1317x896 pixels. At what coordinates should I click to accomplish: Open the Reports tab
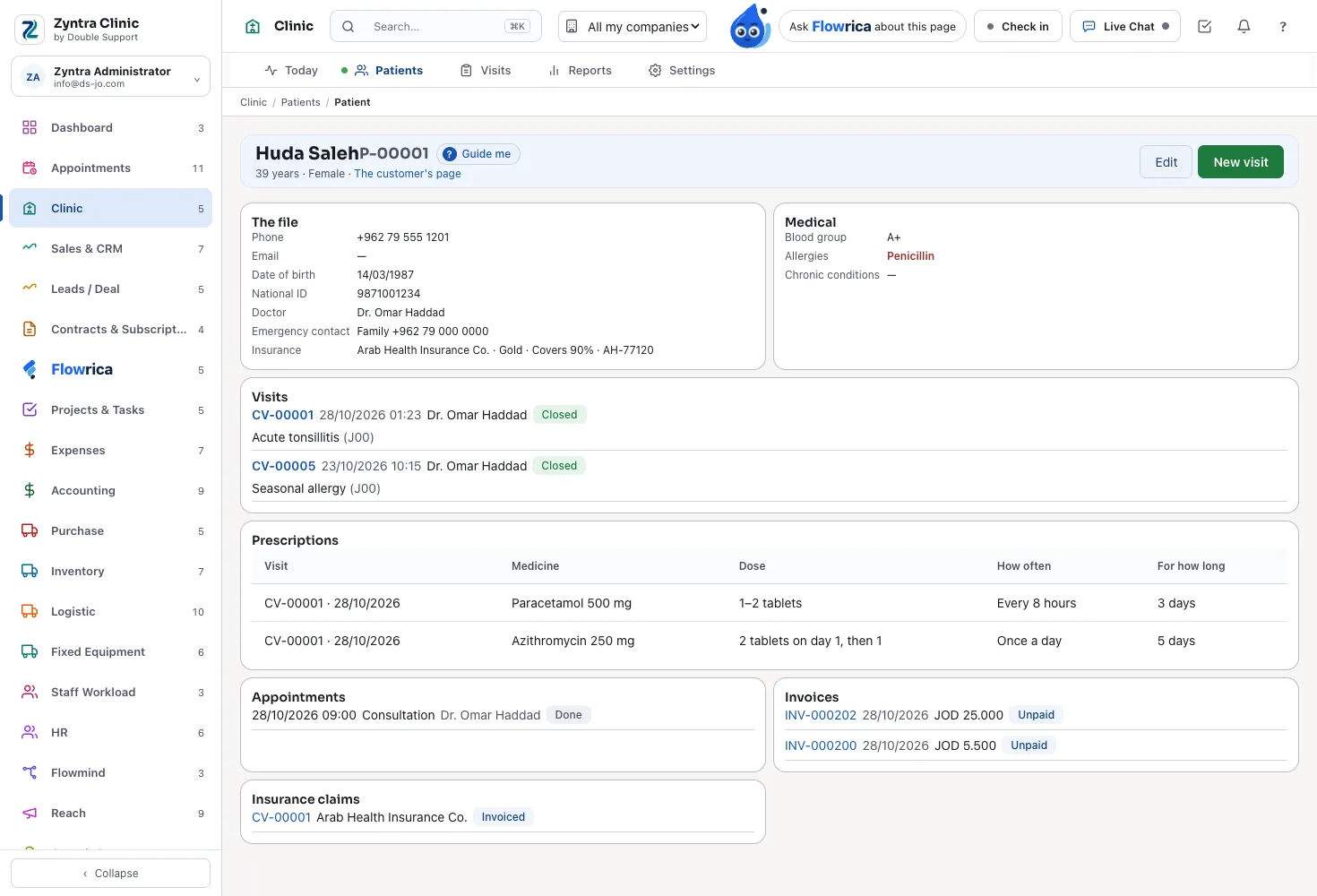(581, 71)
